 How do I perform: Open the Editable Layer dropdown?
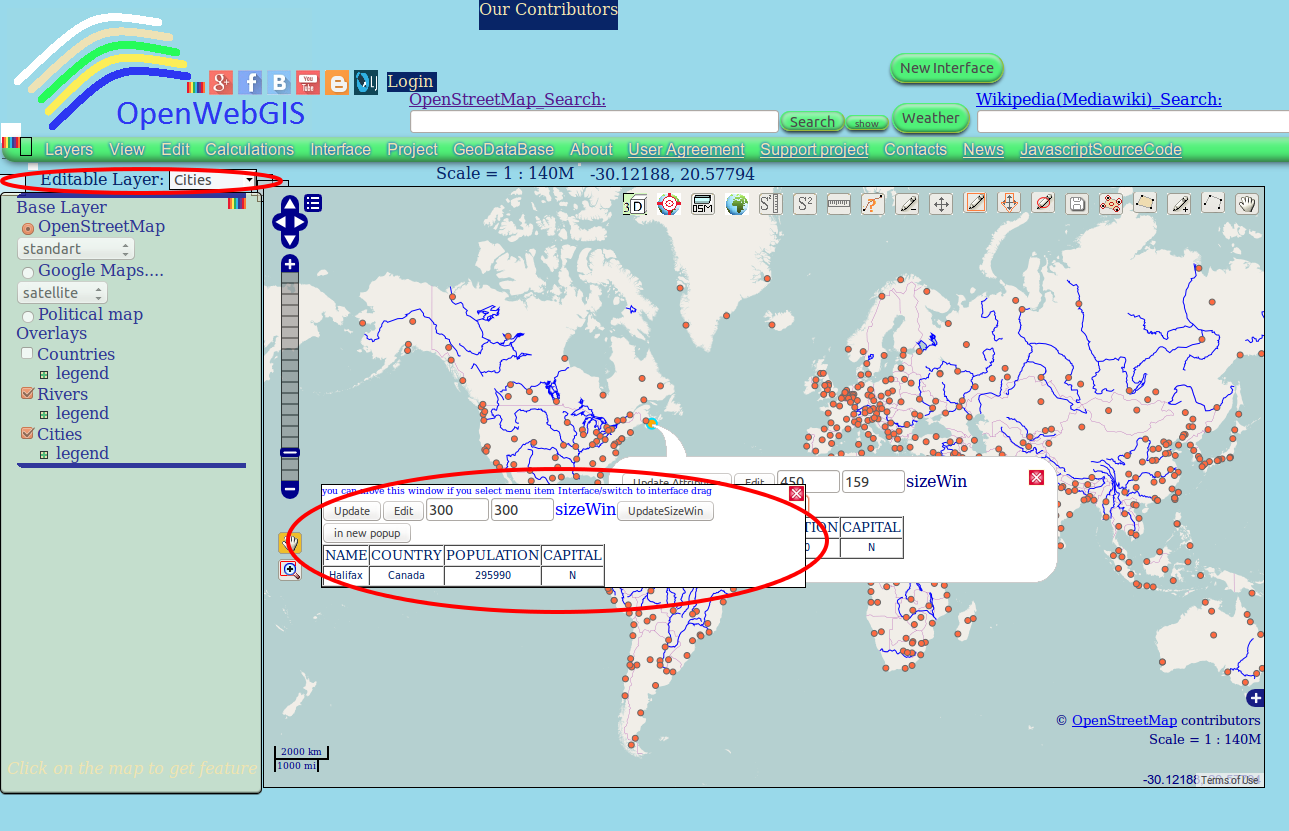pos(212,180)
